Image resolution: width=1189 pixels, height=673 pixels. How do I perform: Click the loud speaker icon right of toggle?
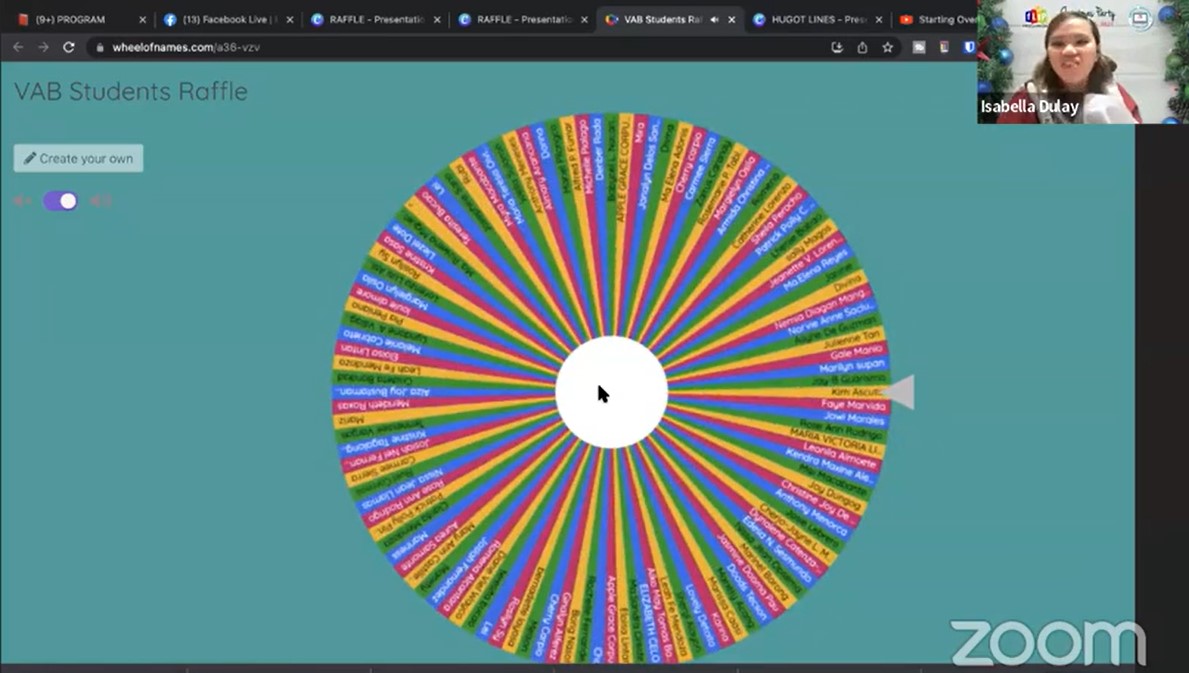point(101,201)
